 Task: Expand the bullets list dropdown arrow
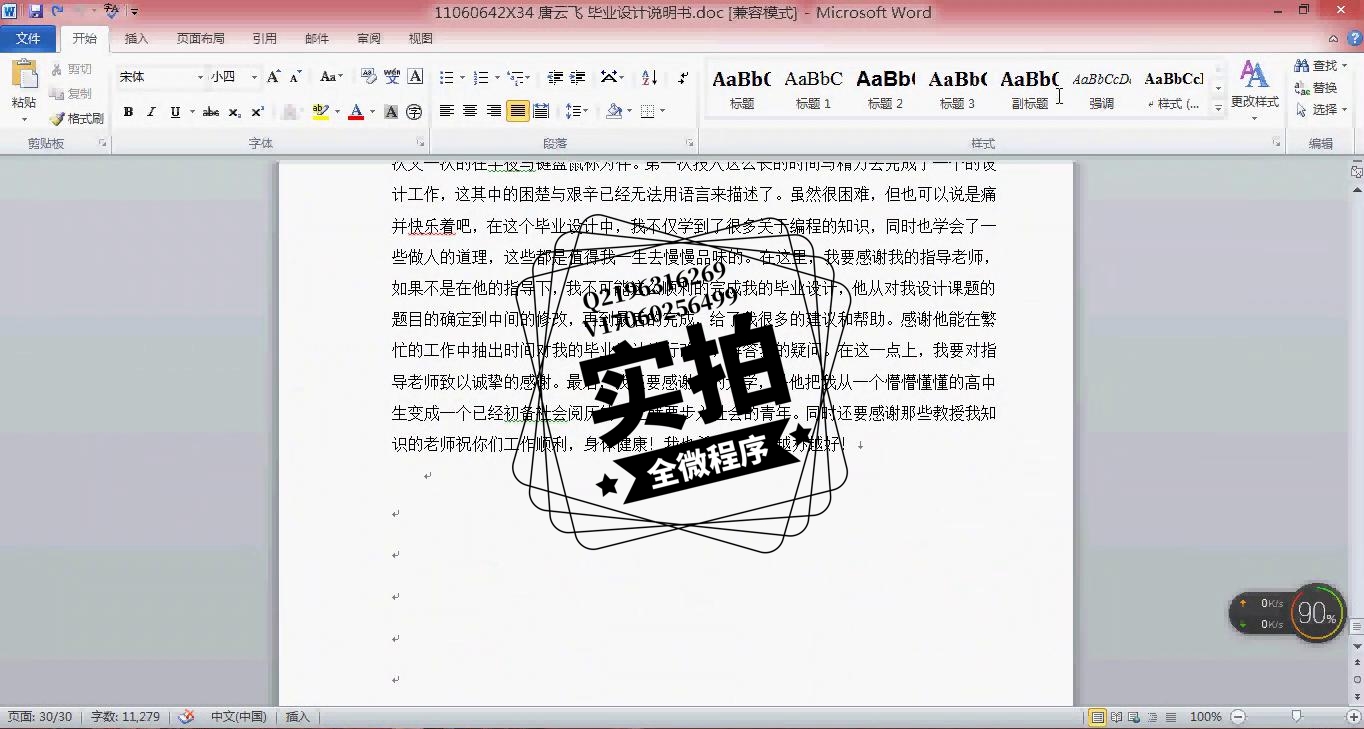coord(462,77)
